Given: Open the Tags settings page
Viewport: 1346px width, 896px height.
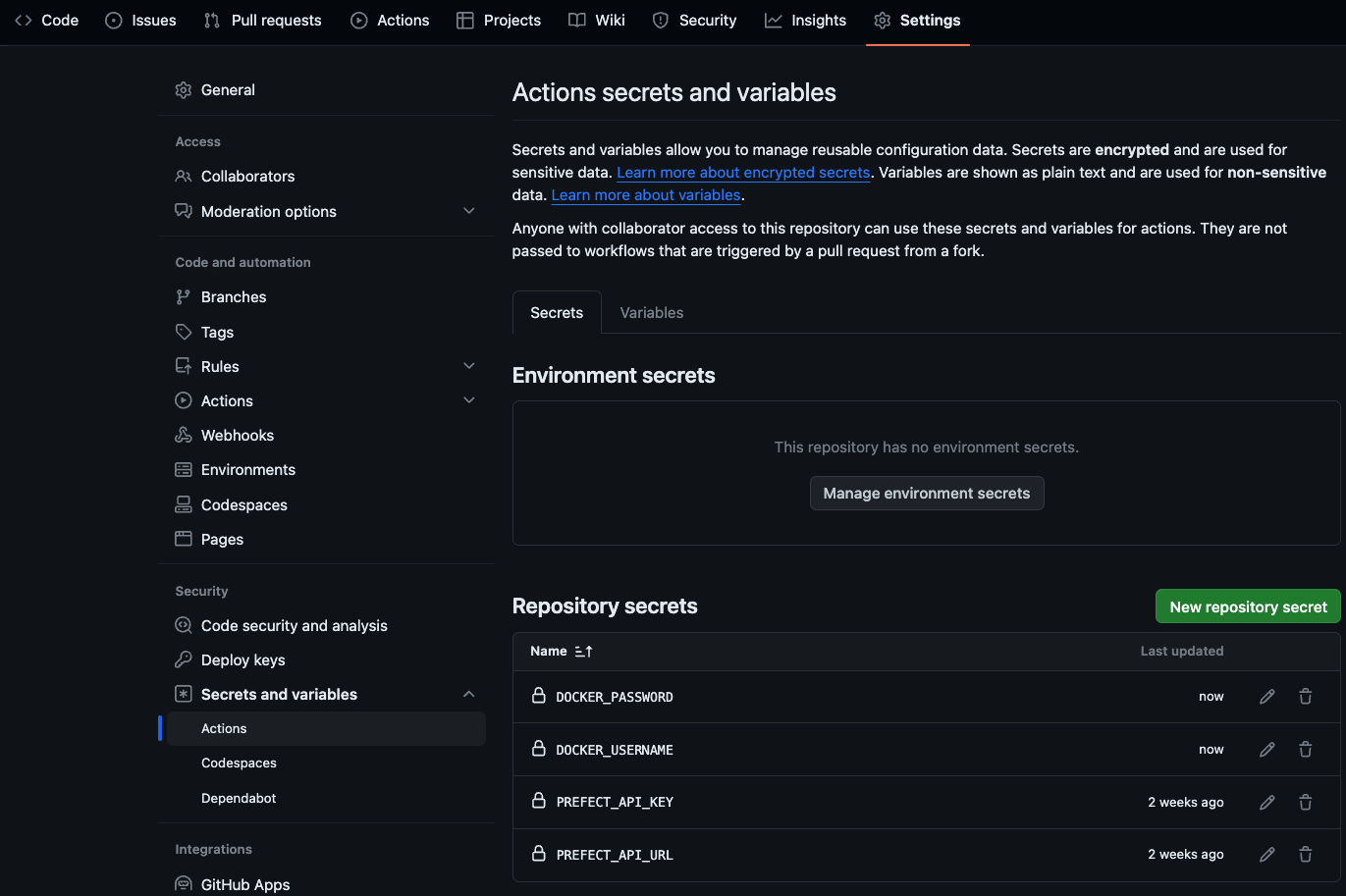Looking at the screenshot, I should tap(217, 332).
